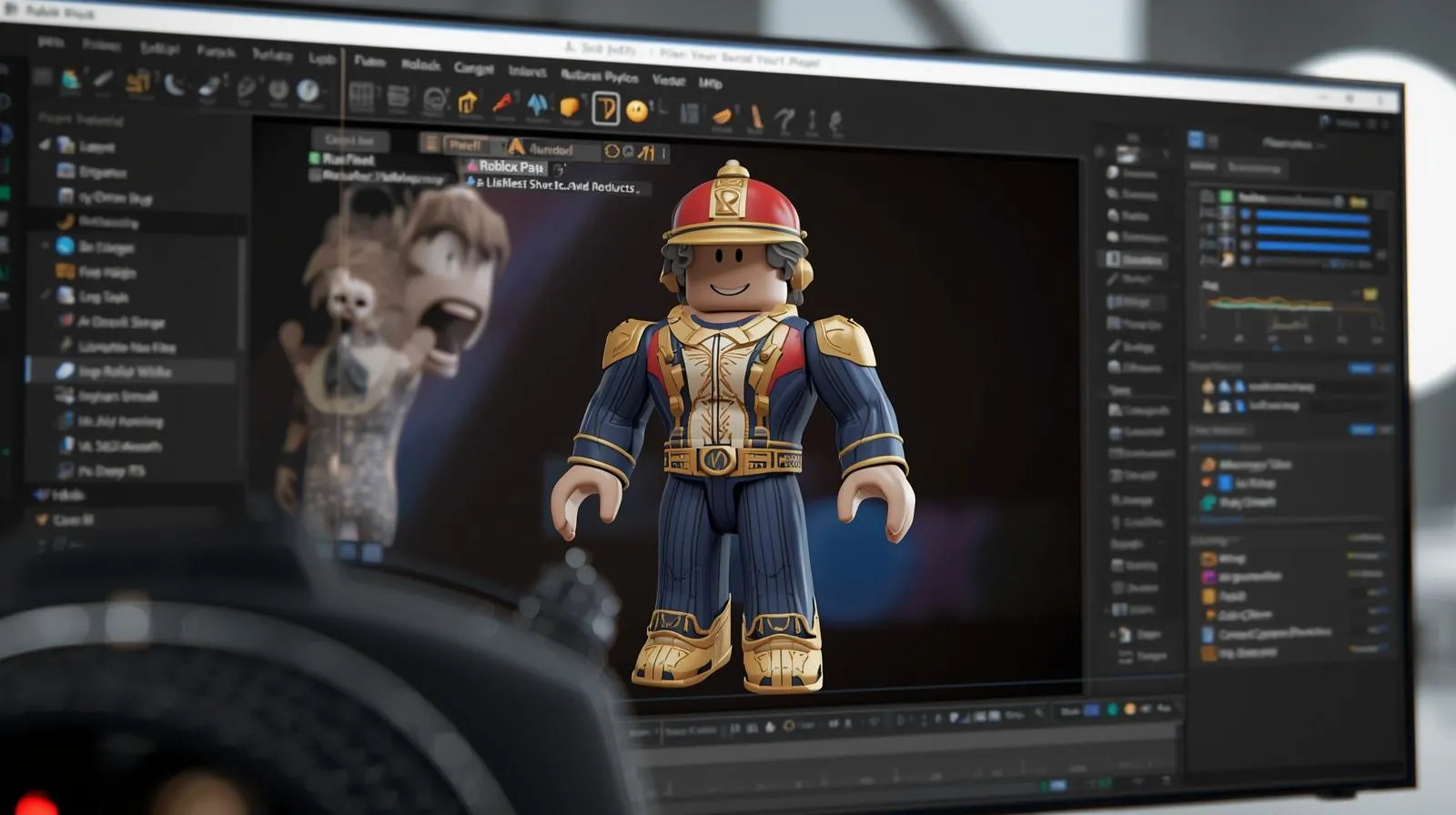Click the teal icon in right panel list
Viewport: 1456px width, 815px height.
(1208, 502)
